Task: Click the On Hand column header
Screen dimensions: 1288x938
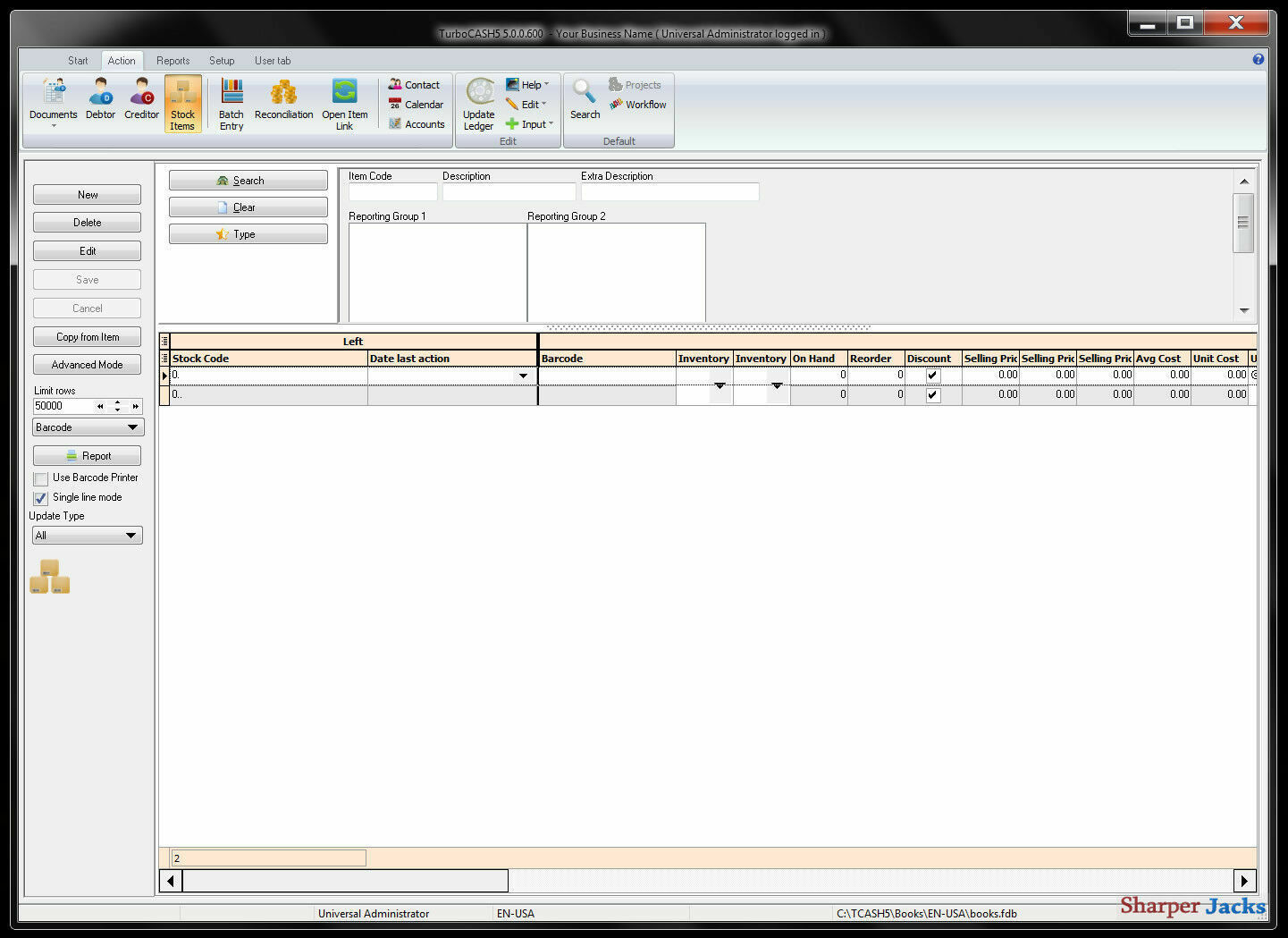Action: (819, 359)
